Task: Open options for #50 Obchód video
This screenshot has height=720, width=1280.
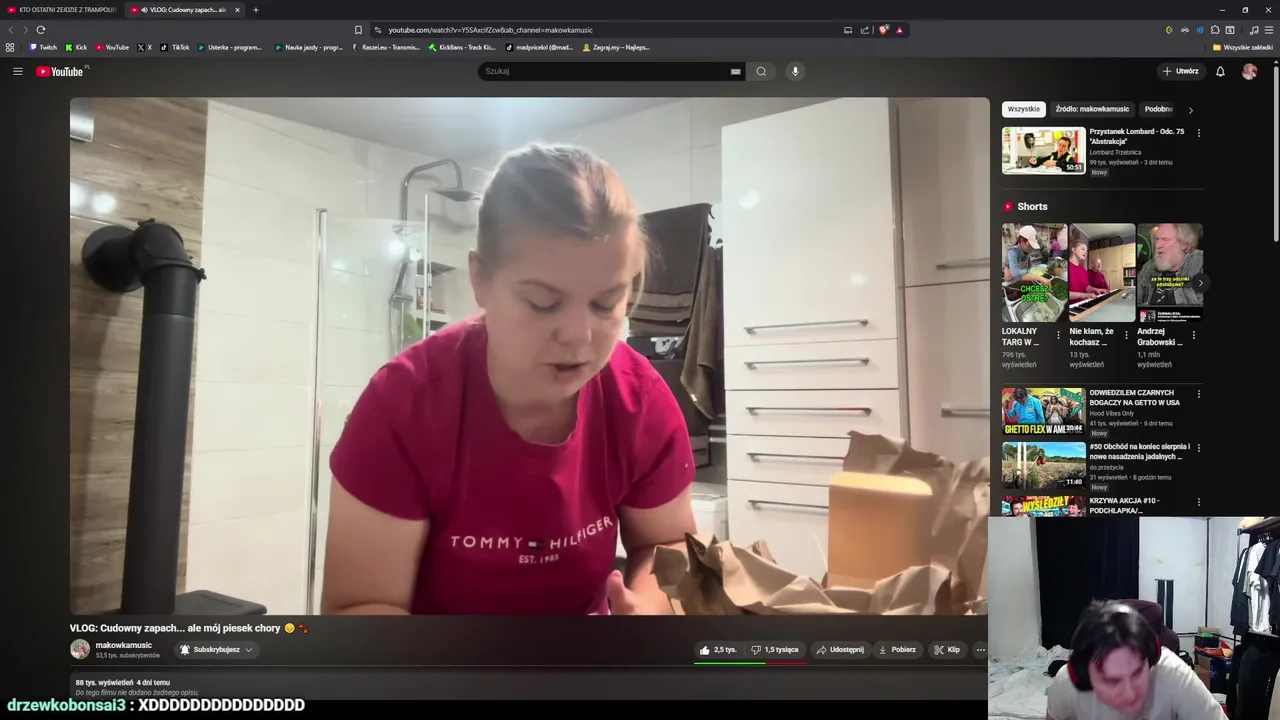Action: (1199, 448)
